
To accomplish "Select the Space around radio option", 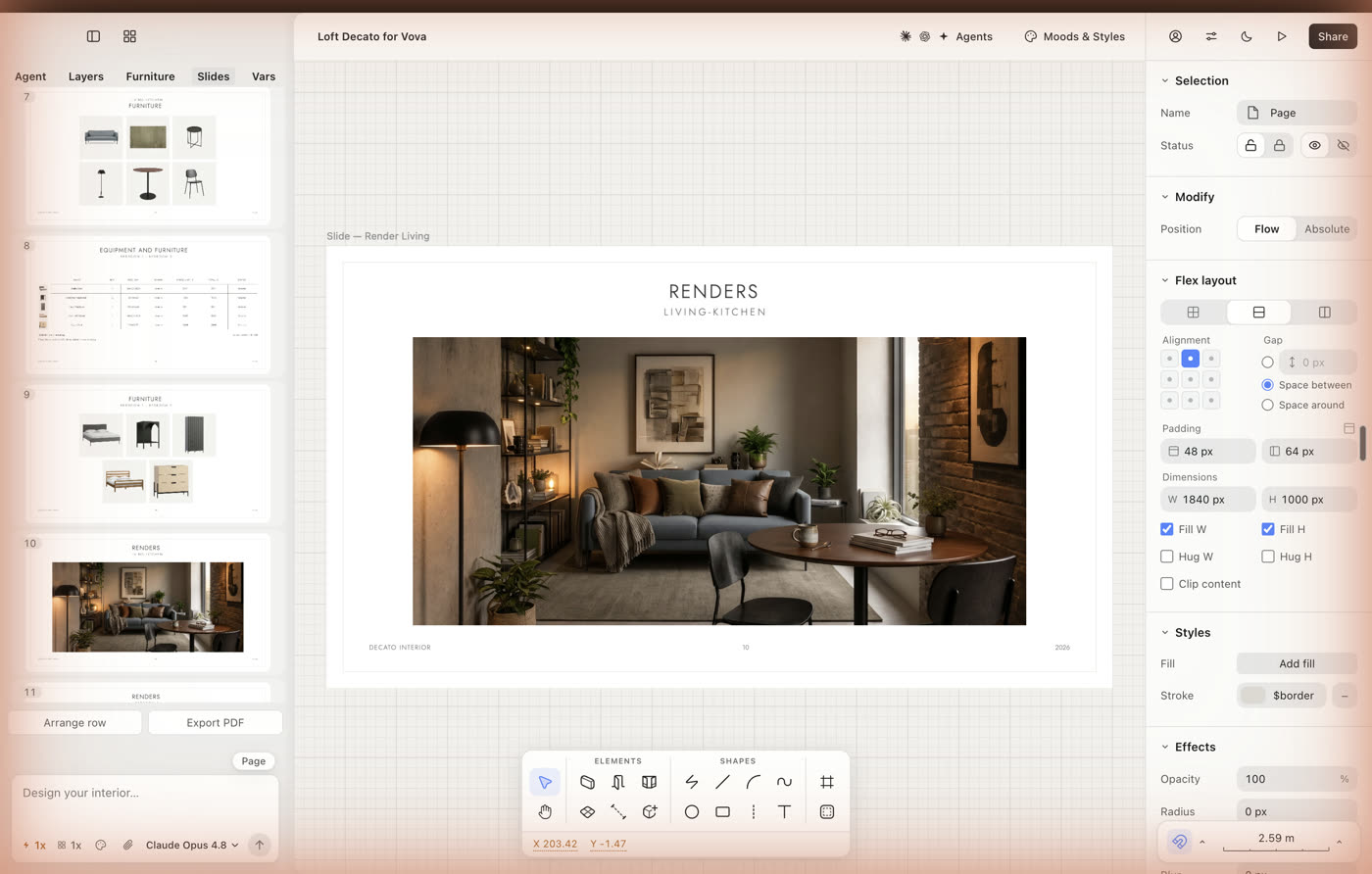I will tap(1268, 405).
